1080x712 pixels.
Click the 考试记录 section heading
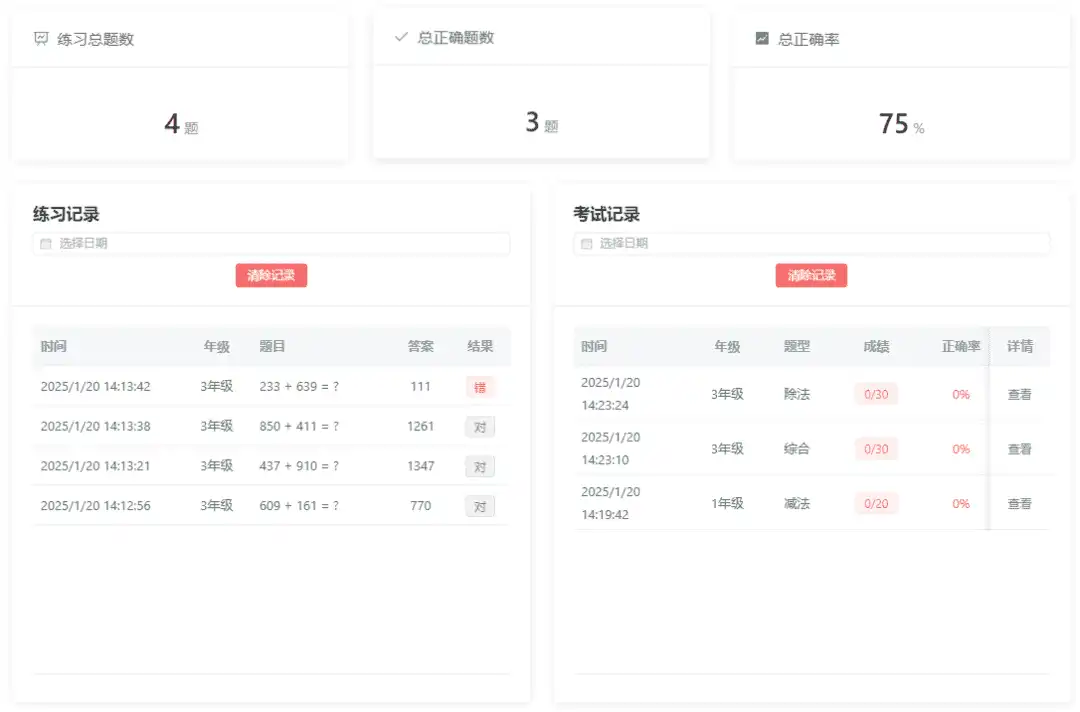click(607, 214)
